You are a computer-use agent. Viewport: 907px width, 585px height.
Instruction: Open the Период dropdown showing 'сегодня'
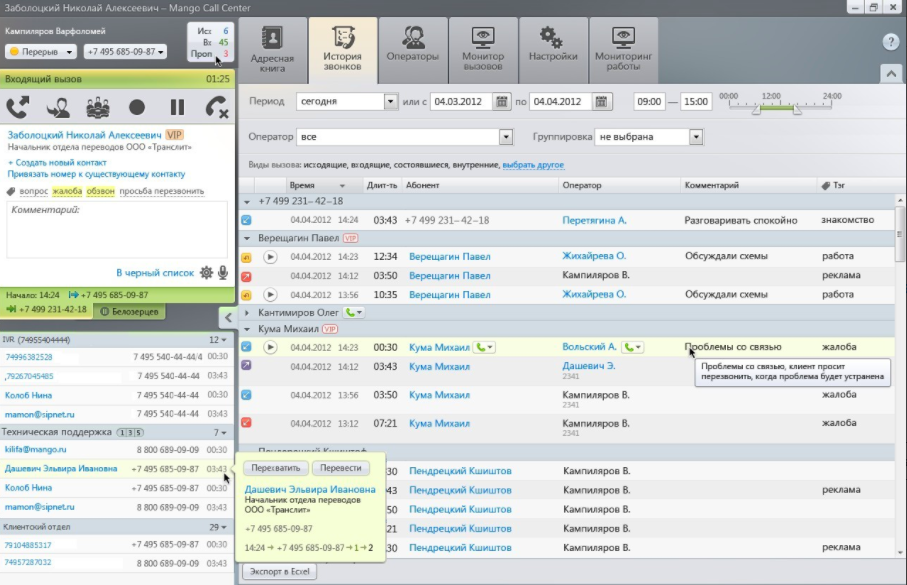click(x=390, y=101)
